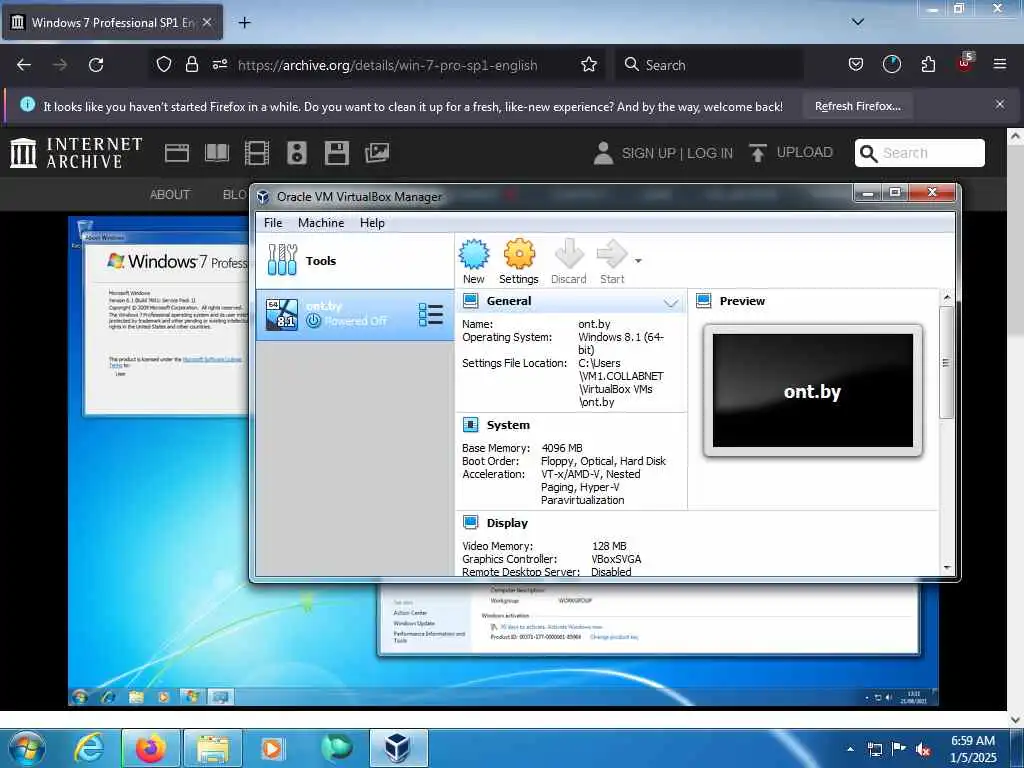The width and height of the screenshot is (1024, 768).
Task: Open Windows Explorer from the taskbar
Action: click(x=213, y=748)
